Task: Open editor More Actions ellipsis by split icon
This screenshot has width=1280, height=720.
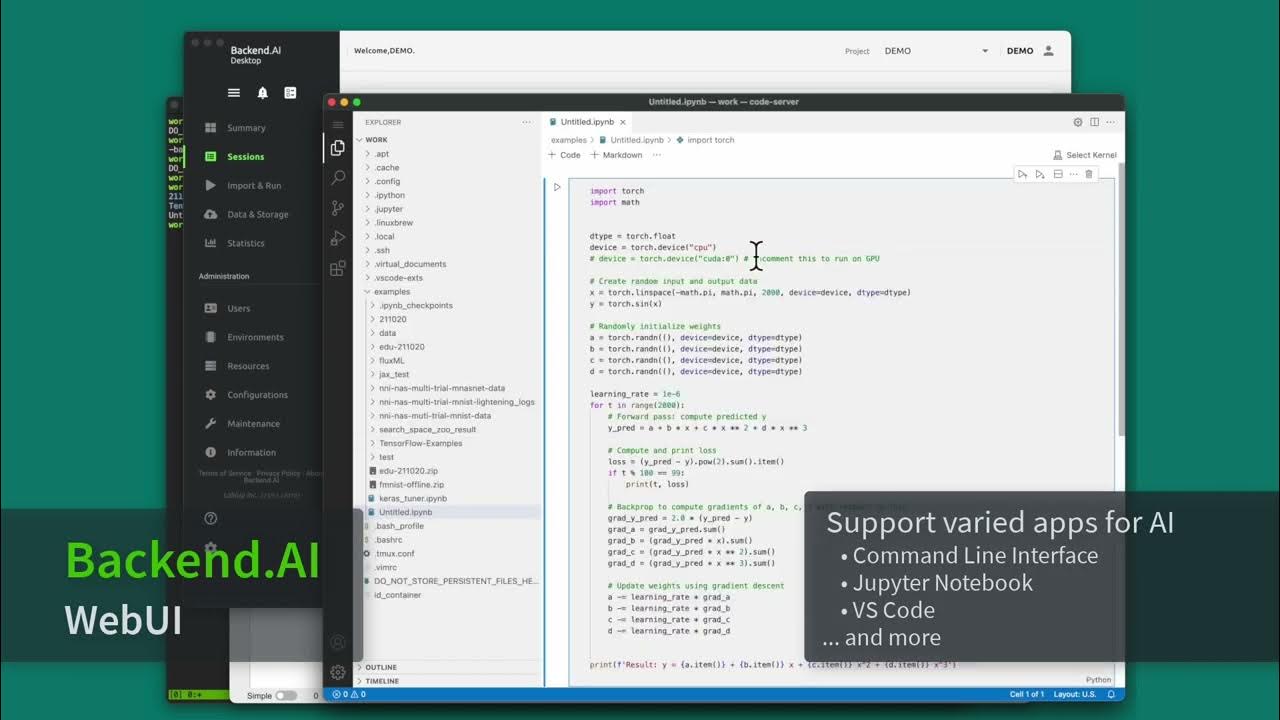Action: 1110,122
